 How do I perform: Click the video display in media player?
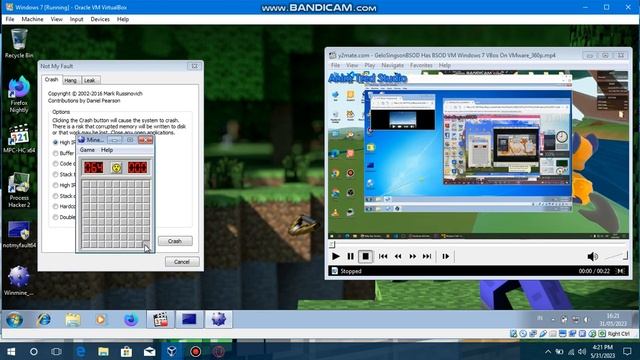pyautogui.click(x=478, y=155)
